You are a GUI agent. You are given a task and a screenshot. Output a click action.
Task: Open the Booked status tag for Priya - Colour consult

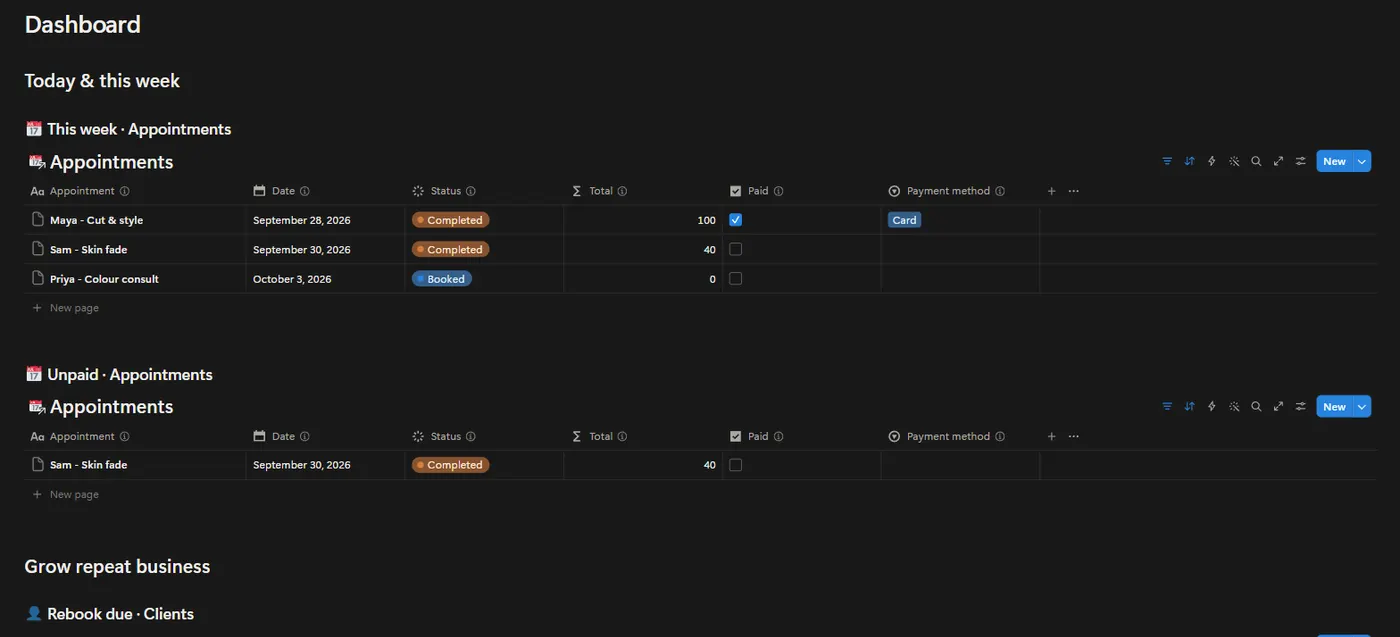click(442, 279)
